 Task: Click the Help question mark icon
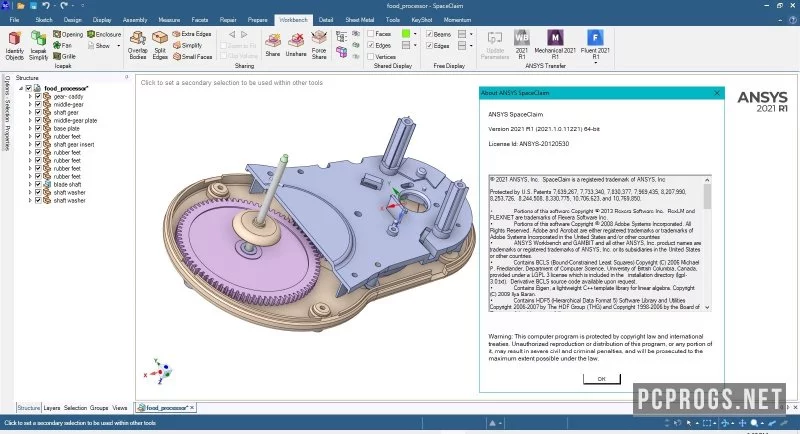(793, 20)
